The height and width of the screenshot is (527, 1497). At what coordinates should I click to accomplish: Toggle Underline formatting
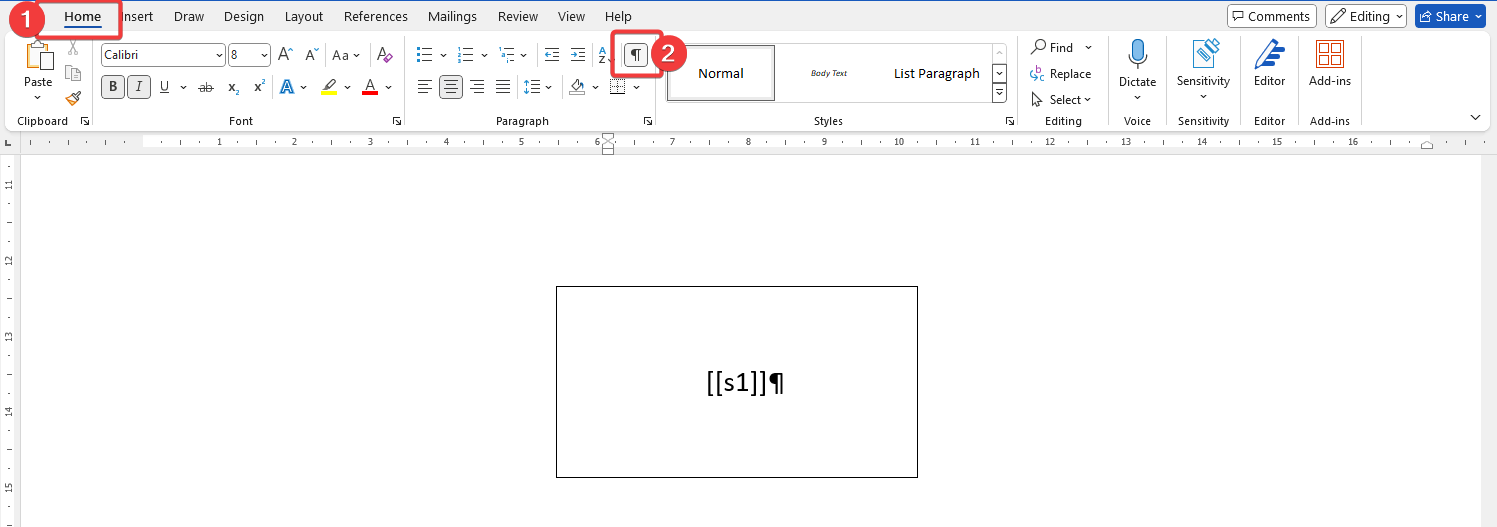click(x=164, y=87)
